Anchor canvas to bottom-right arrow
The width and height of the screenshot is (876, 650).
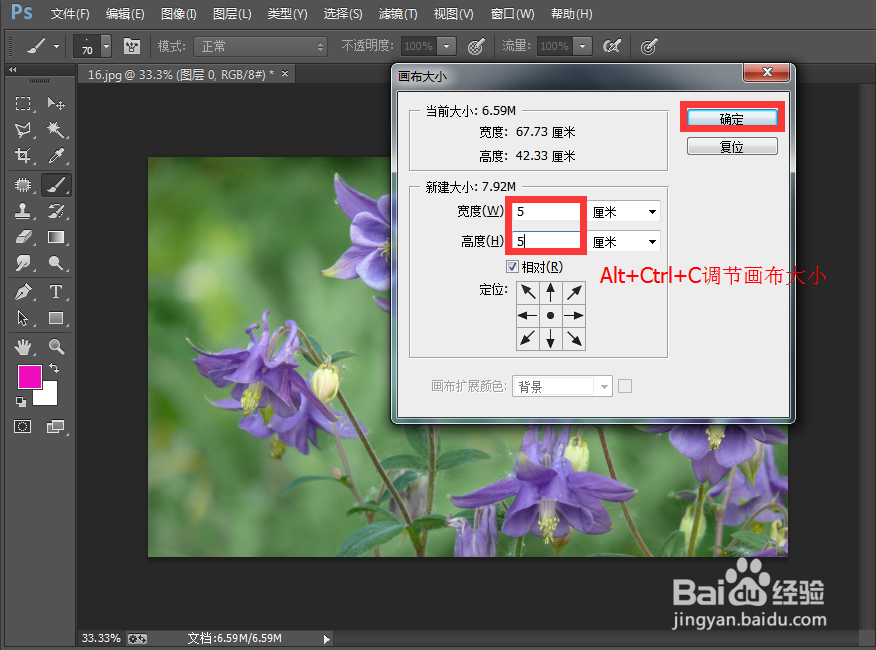coord(574,339)
